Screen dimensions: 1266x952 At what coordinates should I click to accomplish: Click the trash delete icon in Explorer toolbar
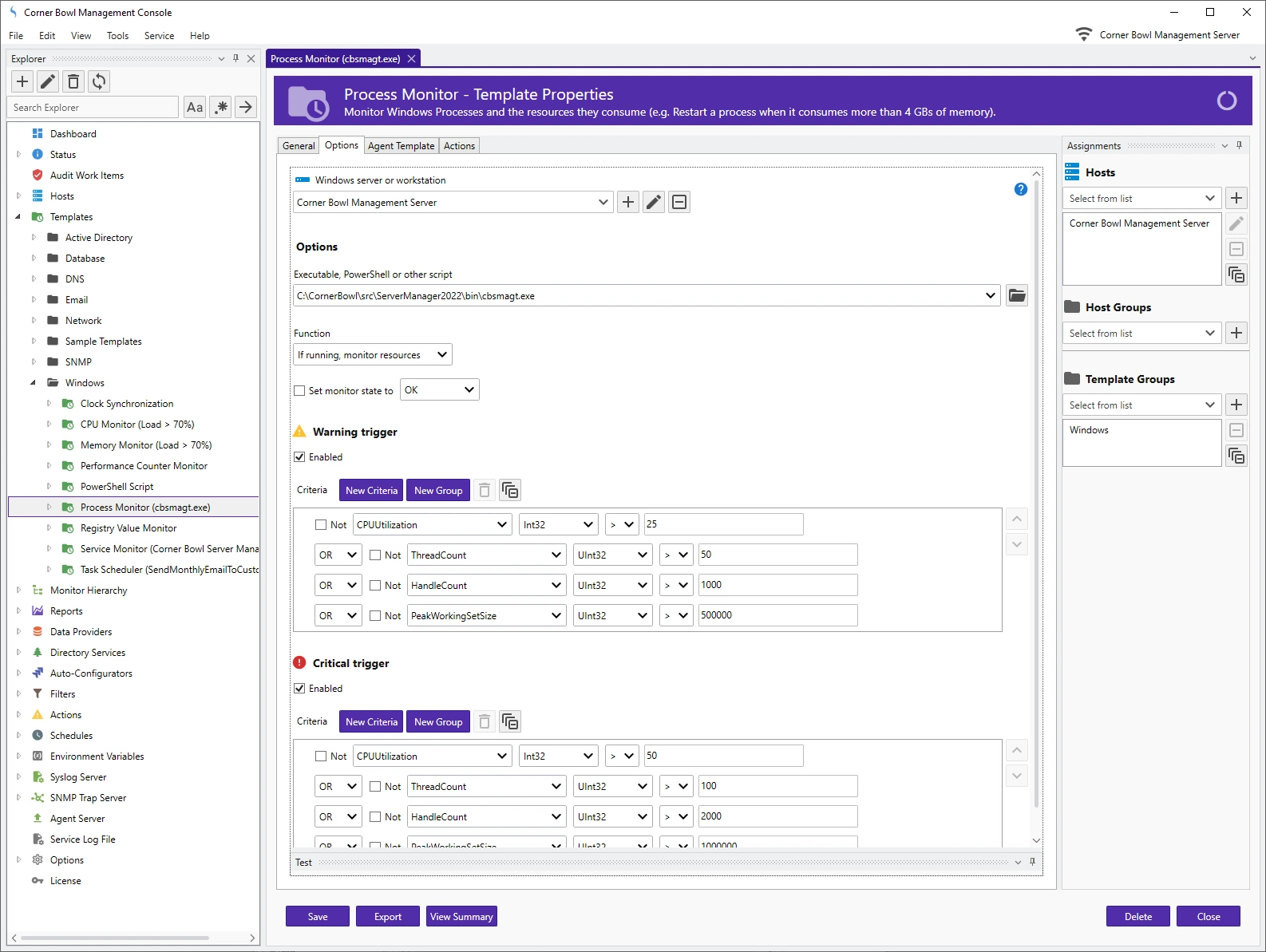tap(73, 81)
